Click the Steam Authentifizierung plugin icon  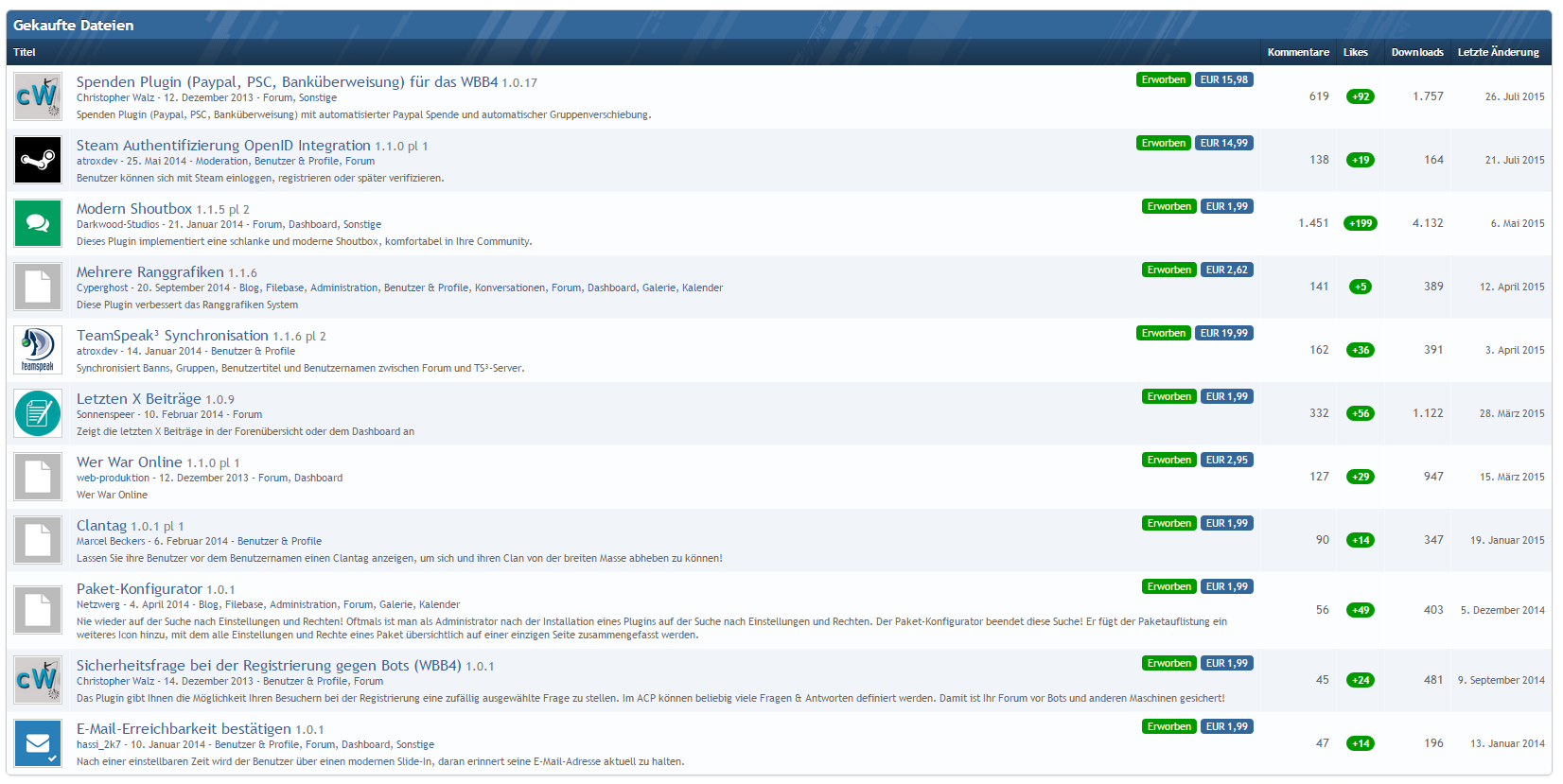pos(38,160)
